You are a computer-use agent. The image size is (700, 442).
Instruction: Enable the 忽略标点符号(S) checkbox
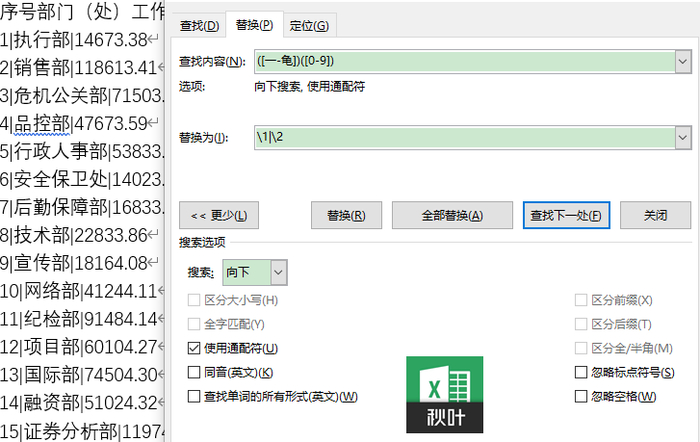581,372
